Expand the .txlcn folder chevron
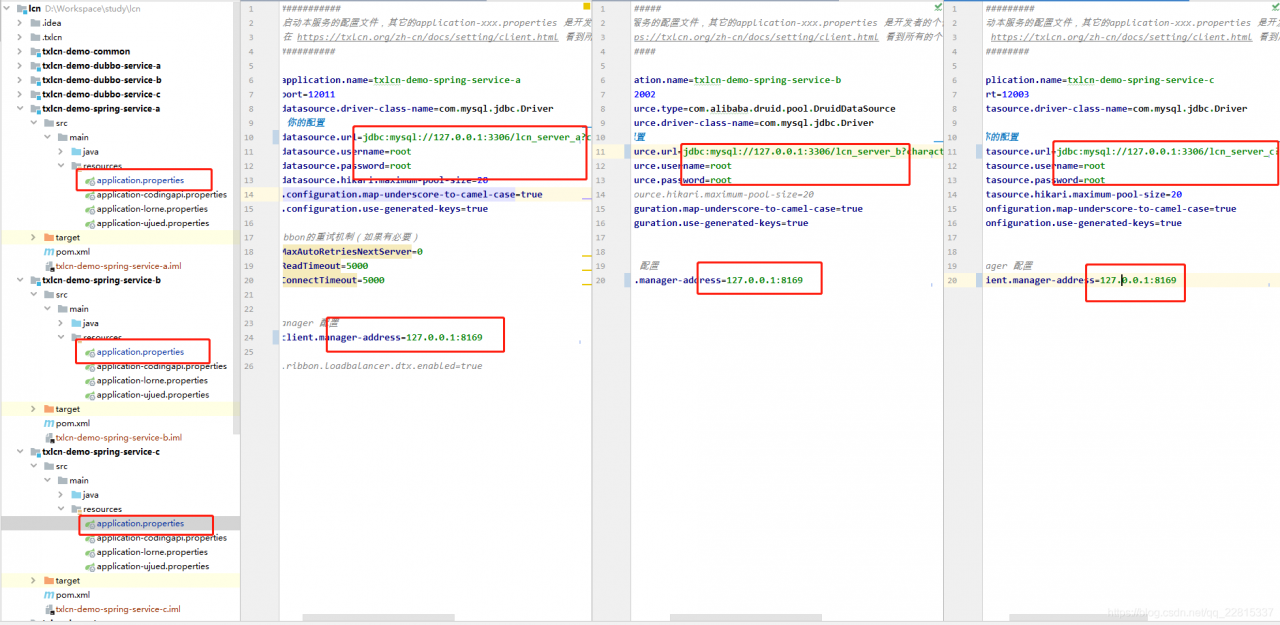The height and width of the screenshot is (625, 1280). tap(20, 37)
